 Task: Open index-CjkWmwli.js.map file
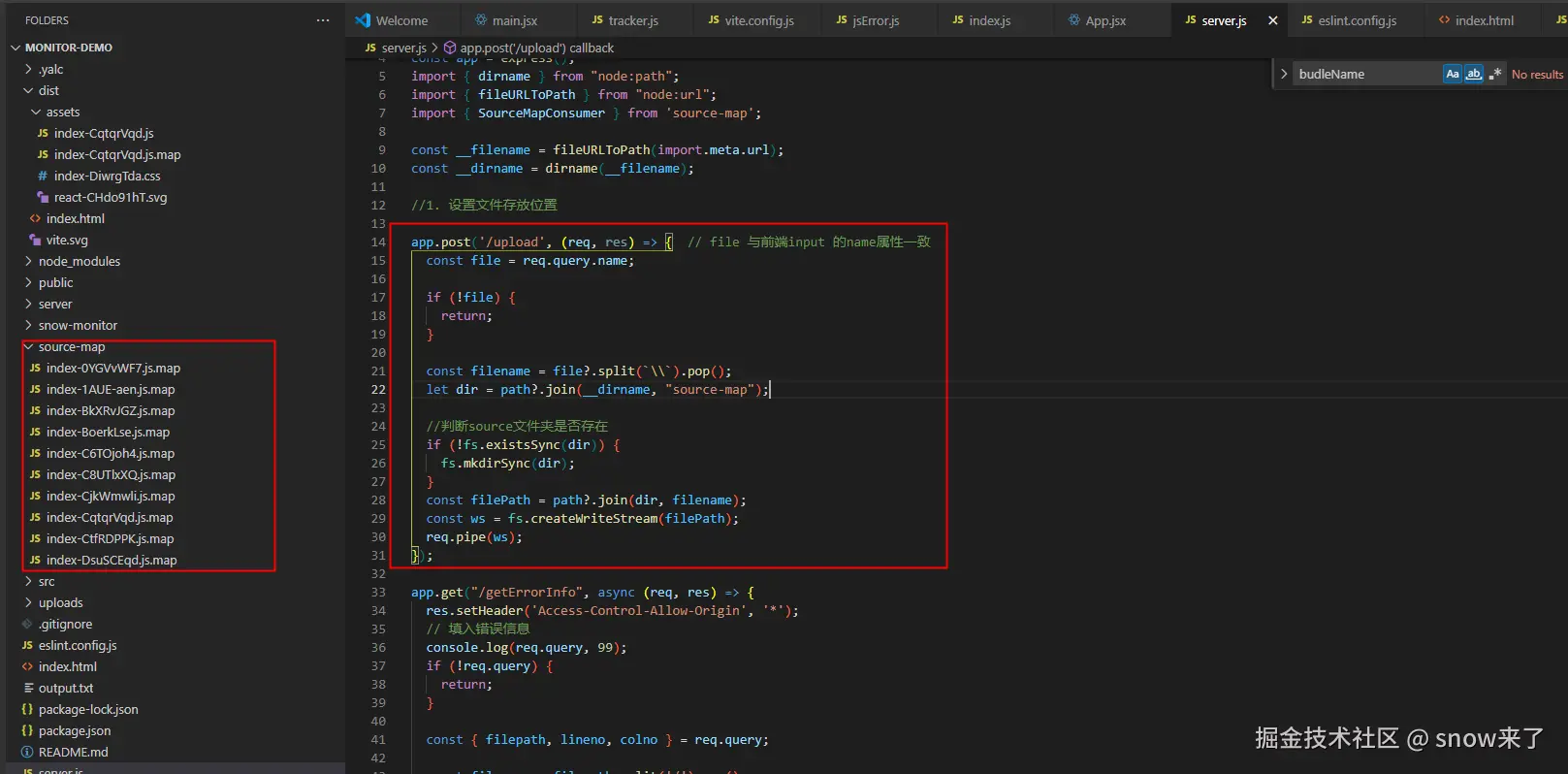tap(111, 496)
